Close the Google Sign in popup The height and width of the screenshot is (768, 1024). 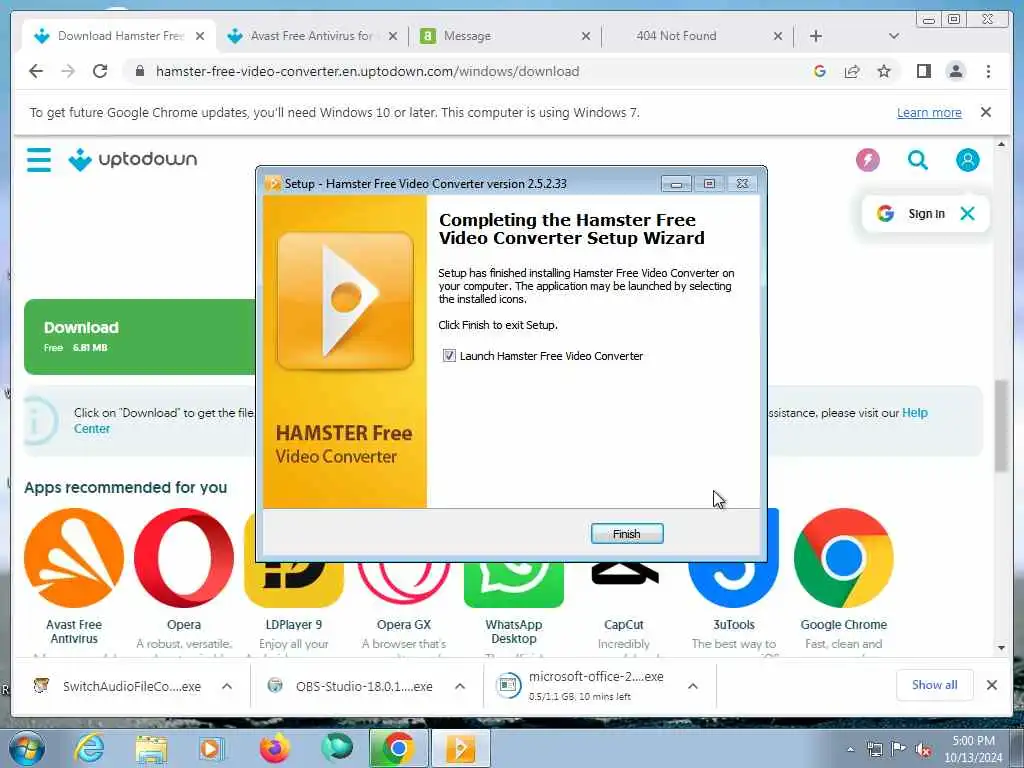[x=967, y=214]
